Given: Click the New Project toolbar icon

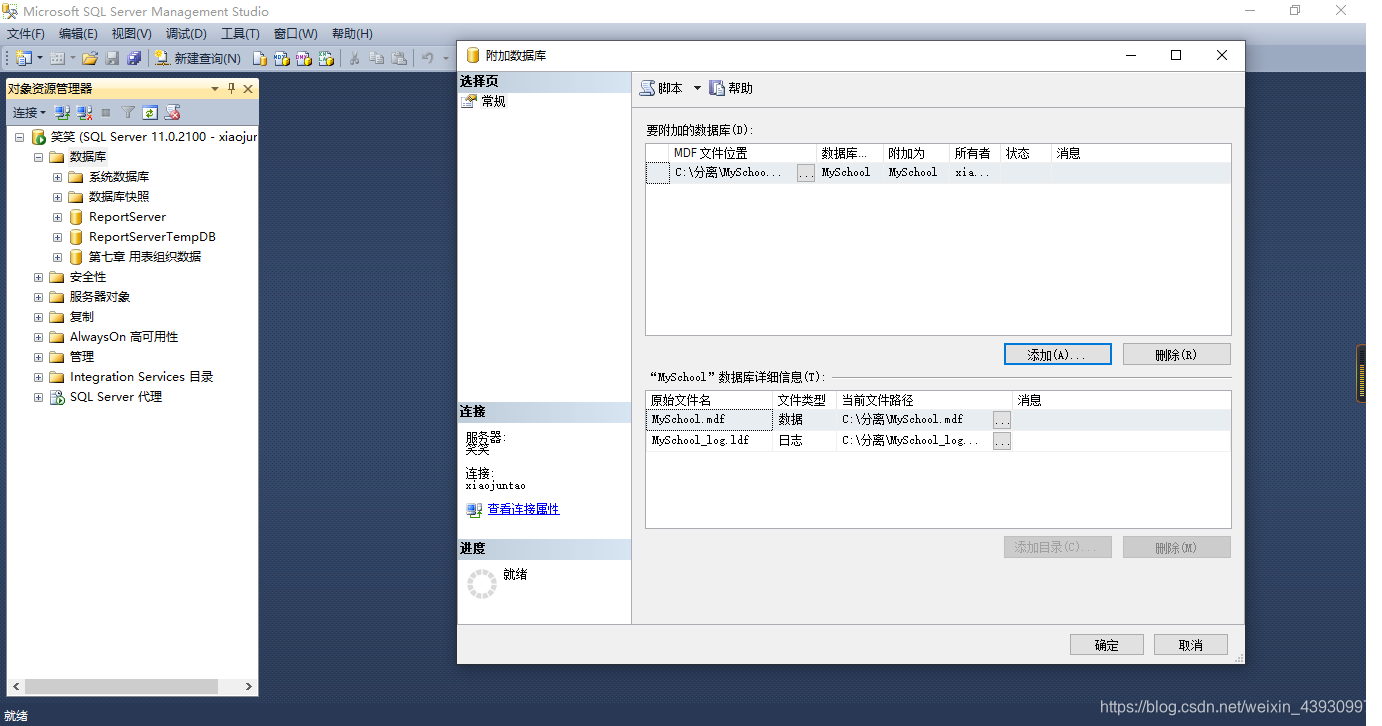Looking at the screenshot, I should pyautogui.click(x=23, y=58).
